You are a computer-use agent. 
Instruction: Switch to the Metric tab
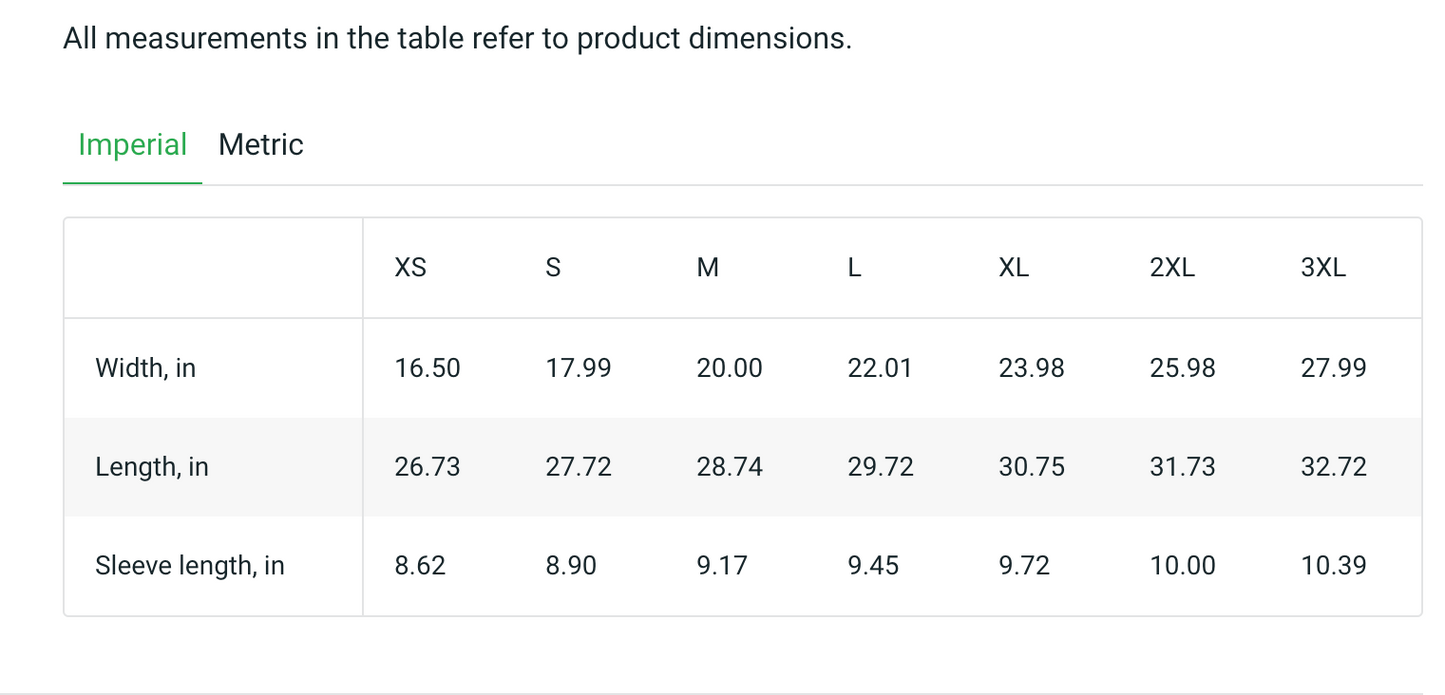click(x=260, y=145)
